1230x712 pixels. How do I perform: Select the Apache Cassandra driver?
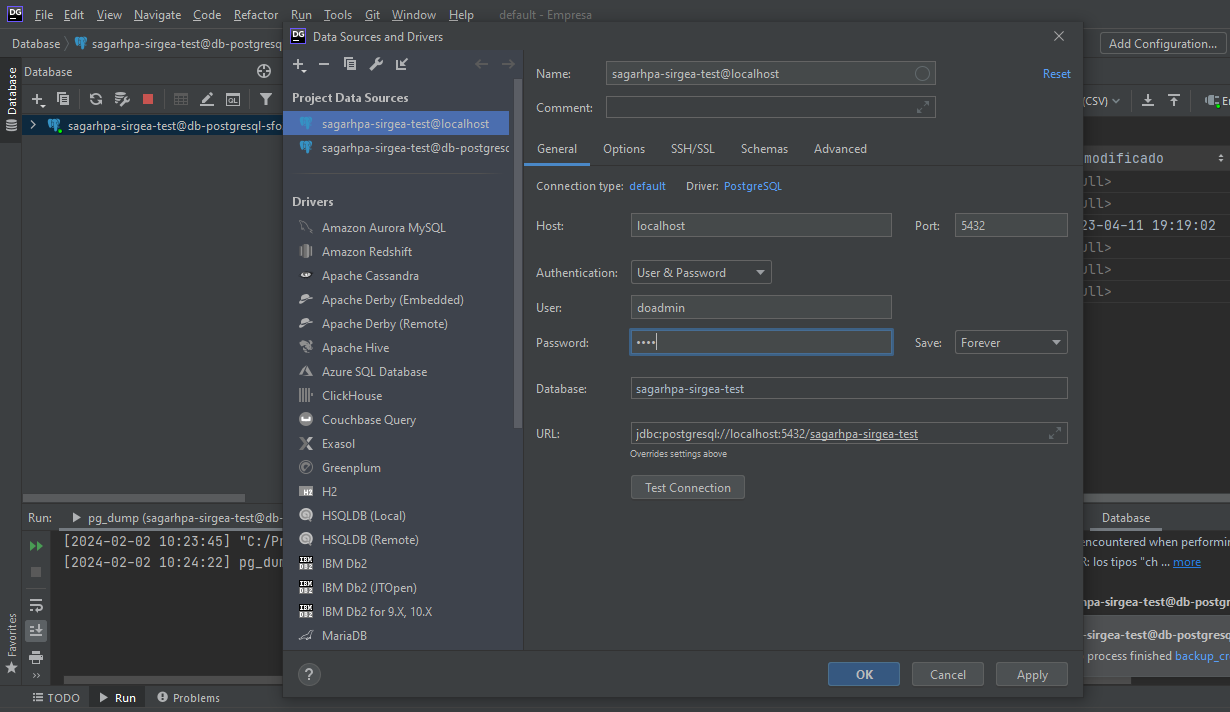pos(370,275)
